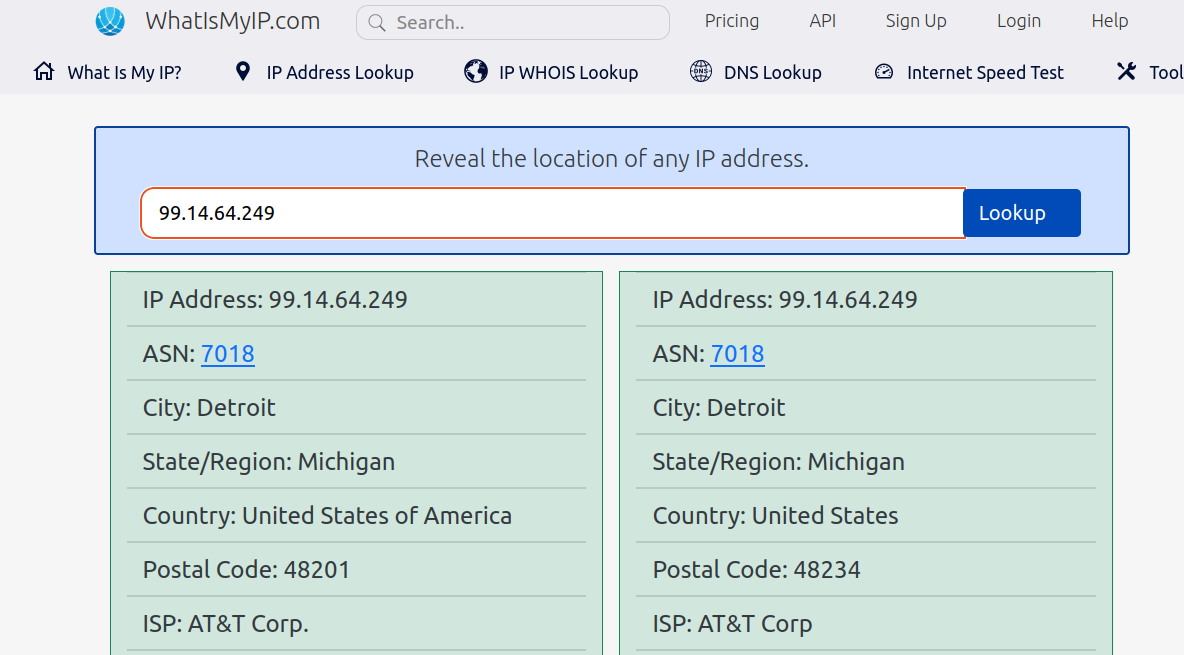Click the wrench and screwdriver Tools icon

[x=1126, y=72]
